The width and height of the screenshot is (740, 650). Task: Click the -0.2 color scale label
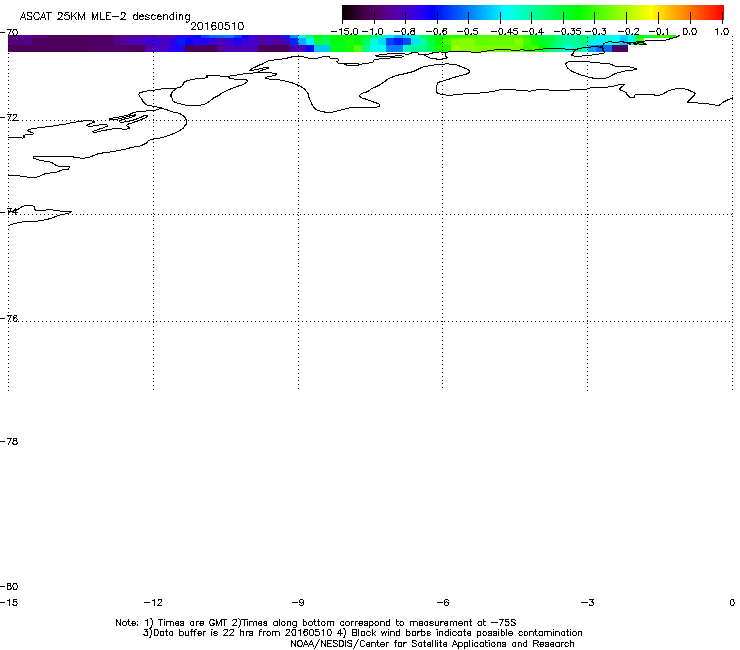[629, 32]
